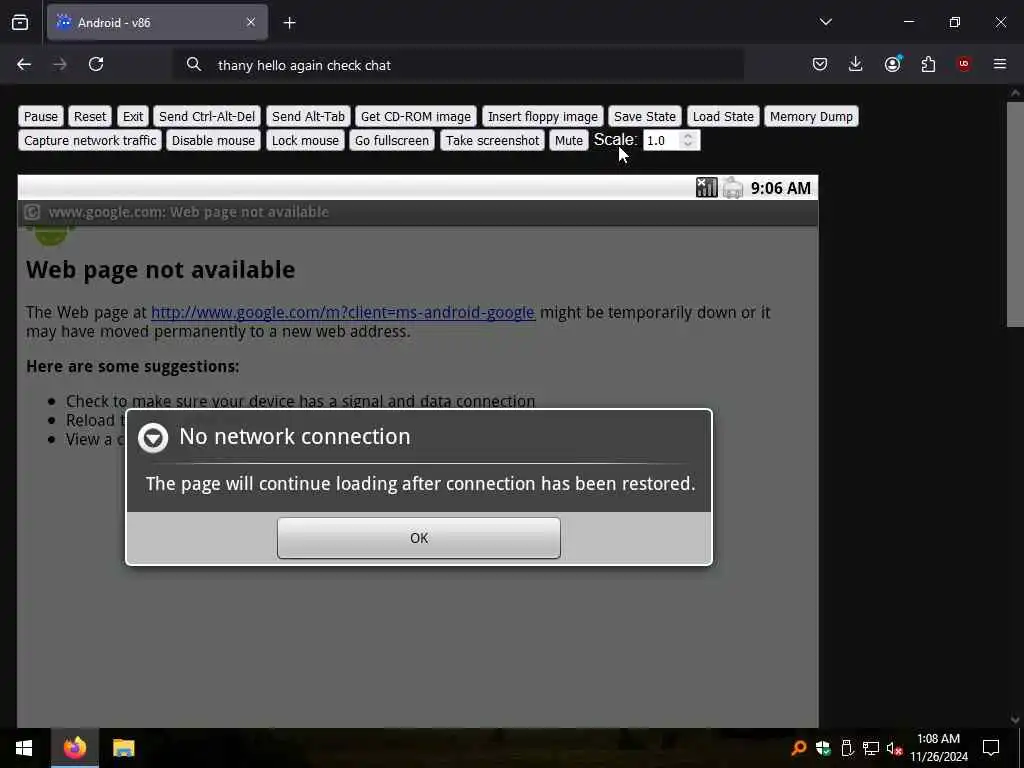The height and width of the screenshot is (768, 1024).
Task: Click the 'Here are some suggestions:' text
Action: [133, 366]
